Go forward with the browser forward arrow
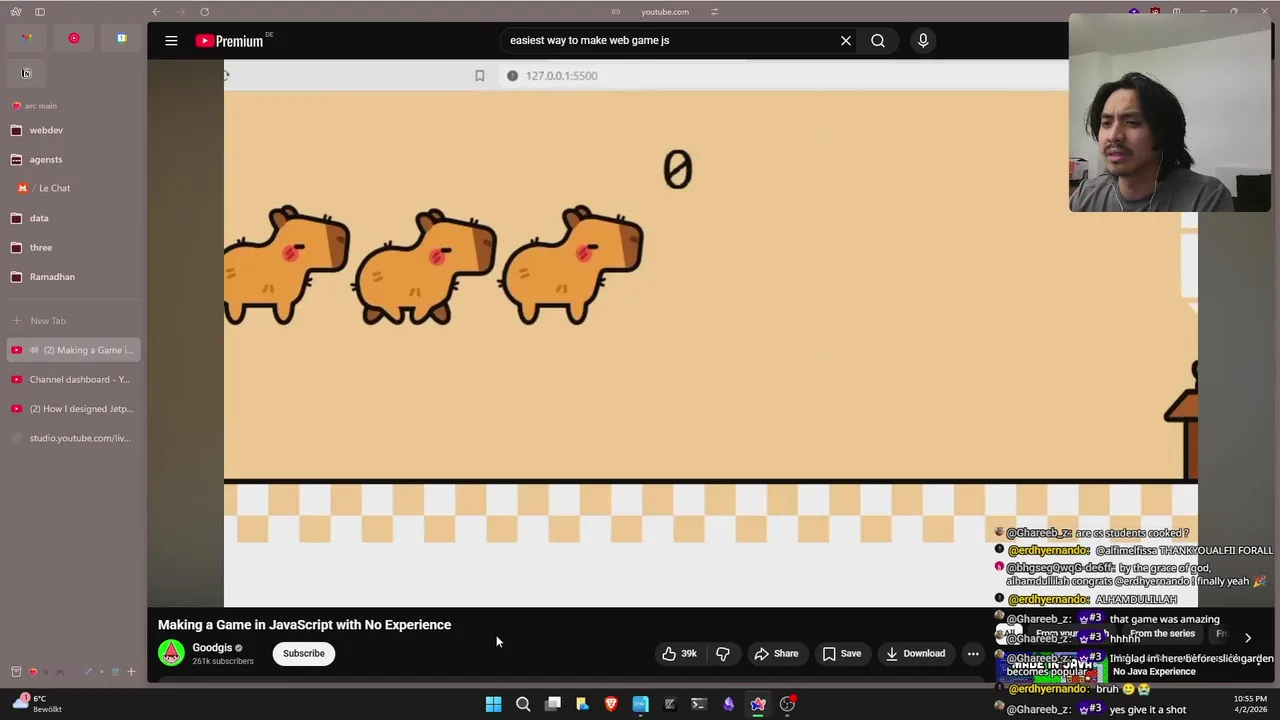 pos(180,12)
